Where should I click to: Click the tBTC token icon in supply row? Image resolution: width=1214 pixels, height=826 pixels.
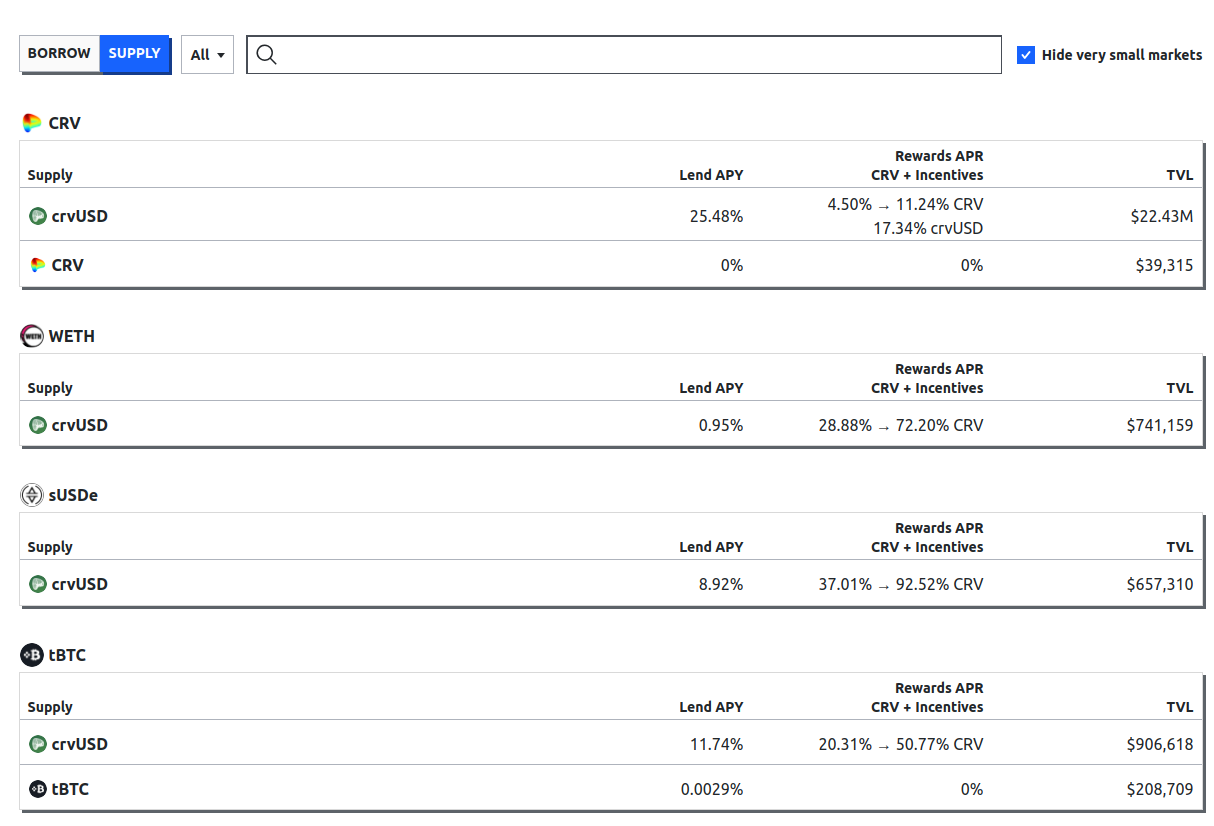(38, 789)
